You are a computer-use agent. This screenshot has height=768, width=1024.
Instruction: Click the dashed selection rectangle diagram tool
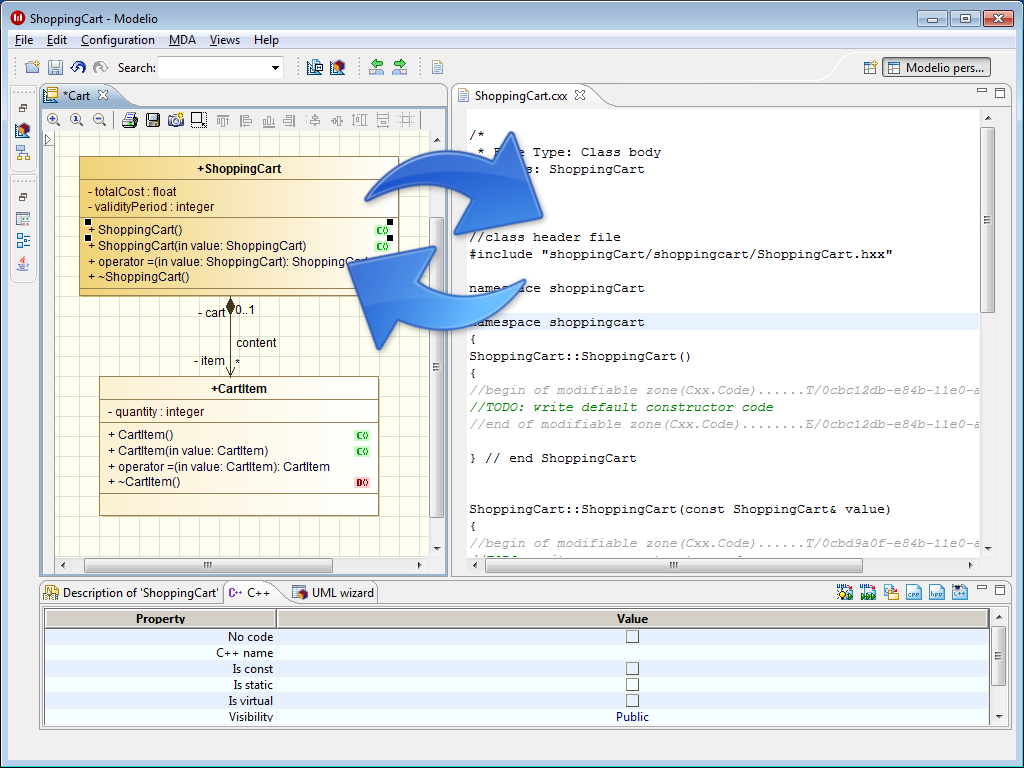tap(199, 120)
